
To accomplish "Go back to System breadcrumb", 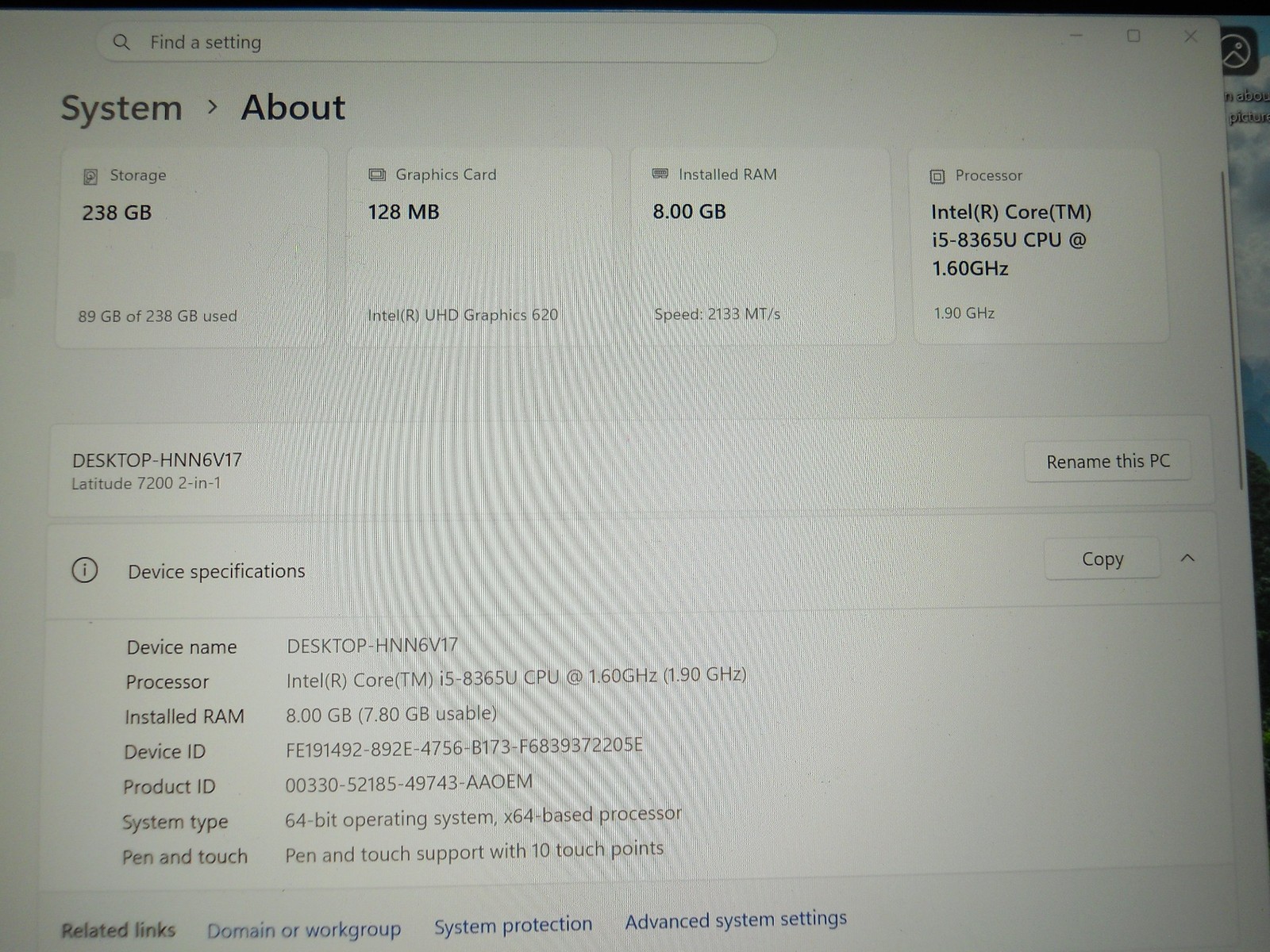I will [121, 108].
